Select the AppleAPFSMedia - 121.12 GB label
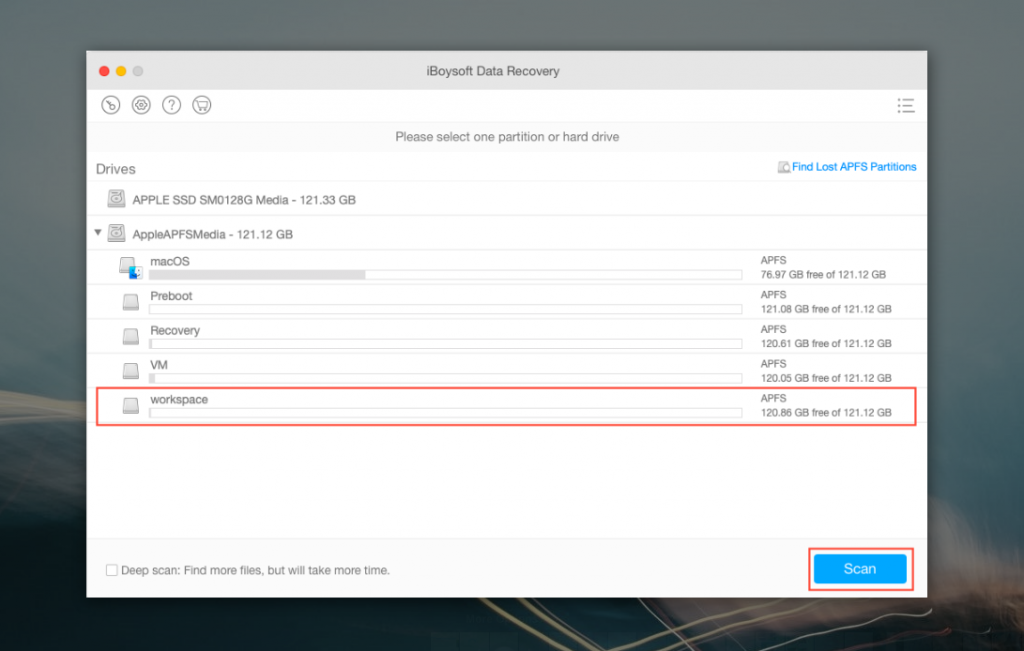This screenshot has width=1024, height=651. [212, 234]
